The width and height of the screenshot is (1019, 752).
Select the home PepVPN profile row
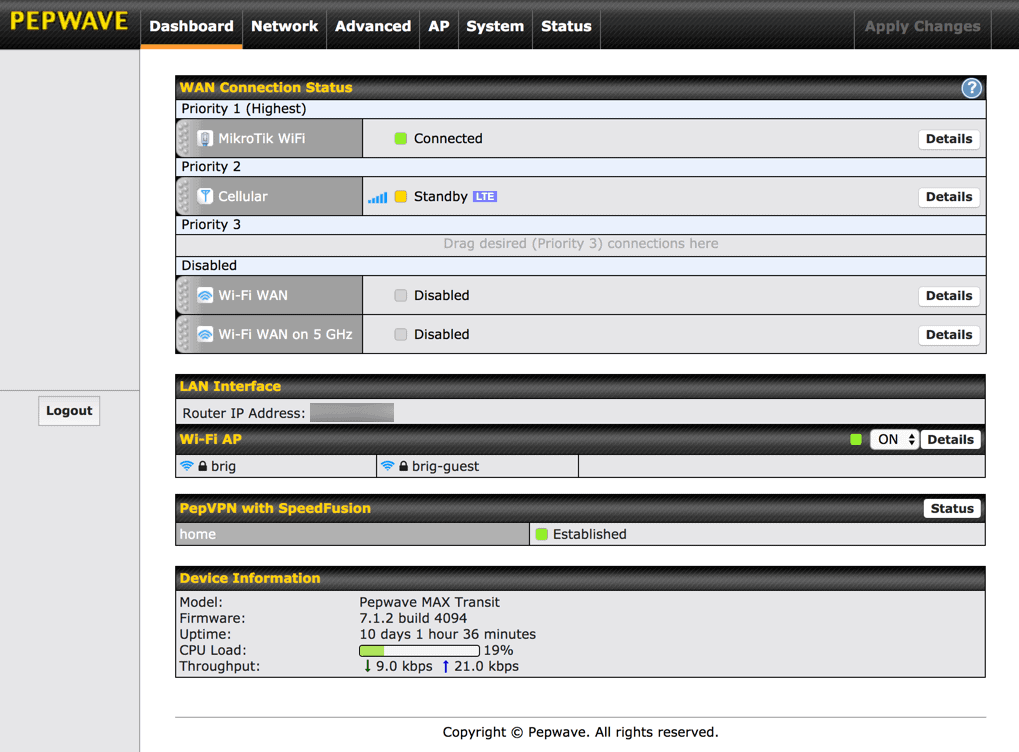pos(352,534)
